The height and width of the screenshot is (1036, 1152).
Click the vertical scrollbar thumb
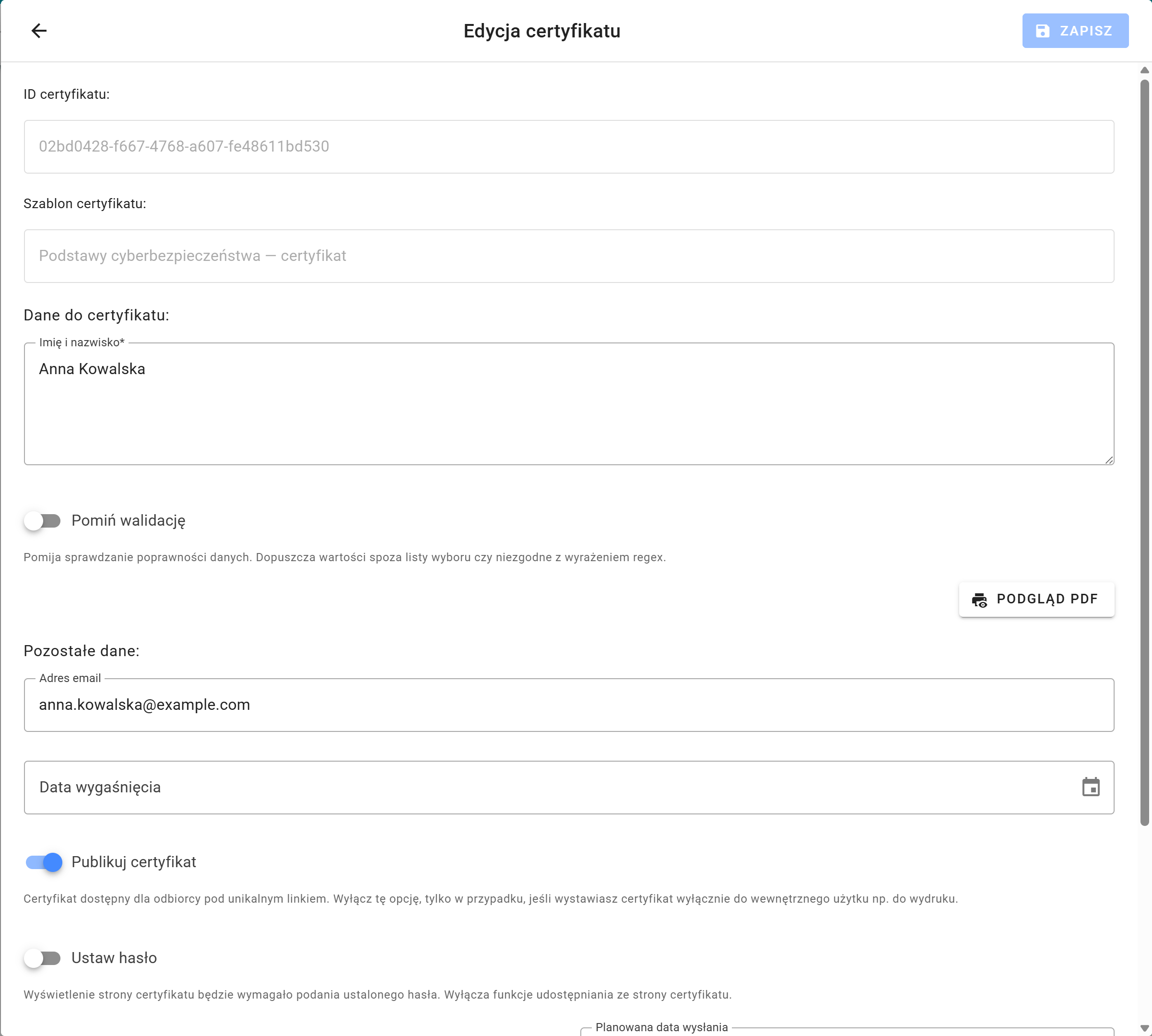point(1145,453)
